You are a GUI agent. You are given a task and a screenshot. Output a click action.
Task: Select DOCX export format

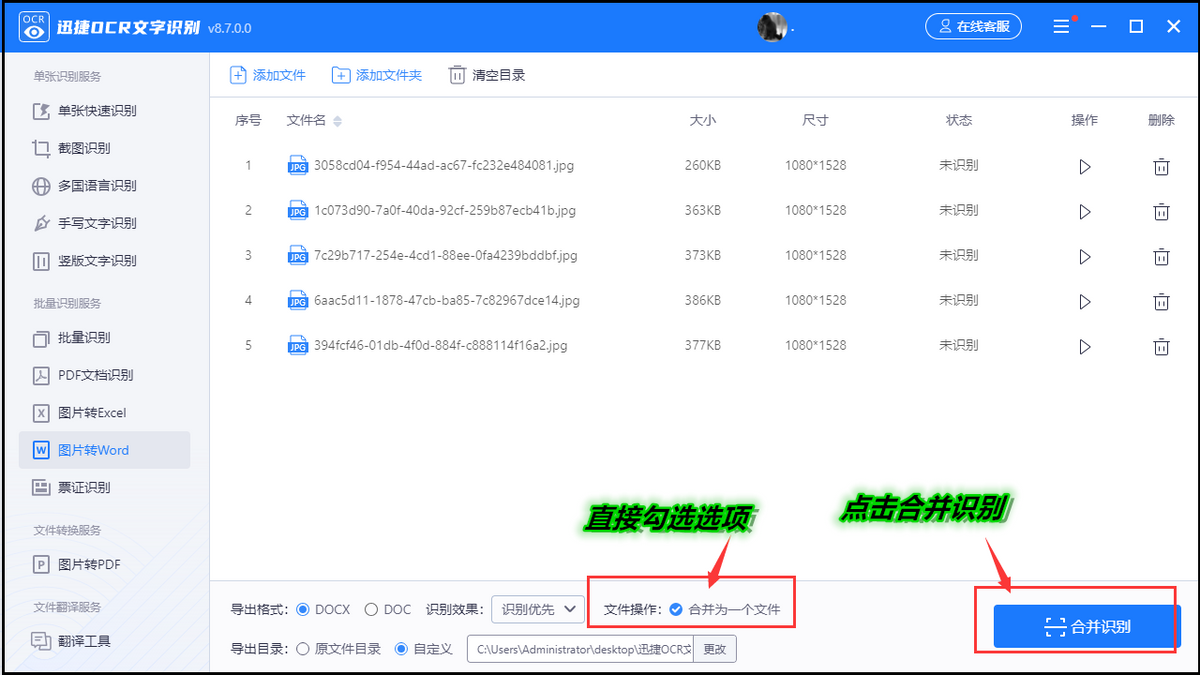[303, 609]
